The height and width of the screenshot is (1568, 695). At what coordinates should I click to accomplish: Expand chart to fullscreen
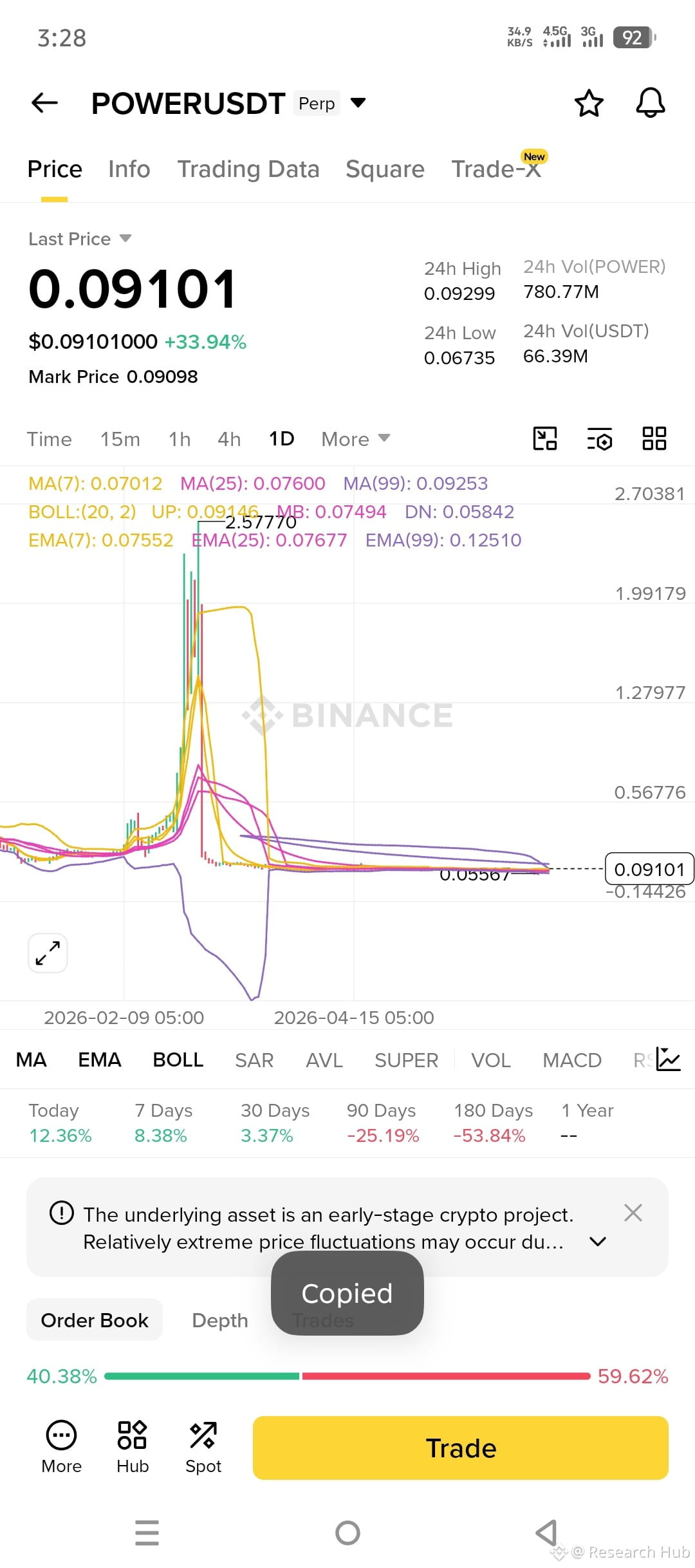coord(48,953)
